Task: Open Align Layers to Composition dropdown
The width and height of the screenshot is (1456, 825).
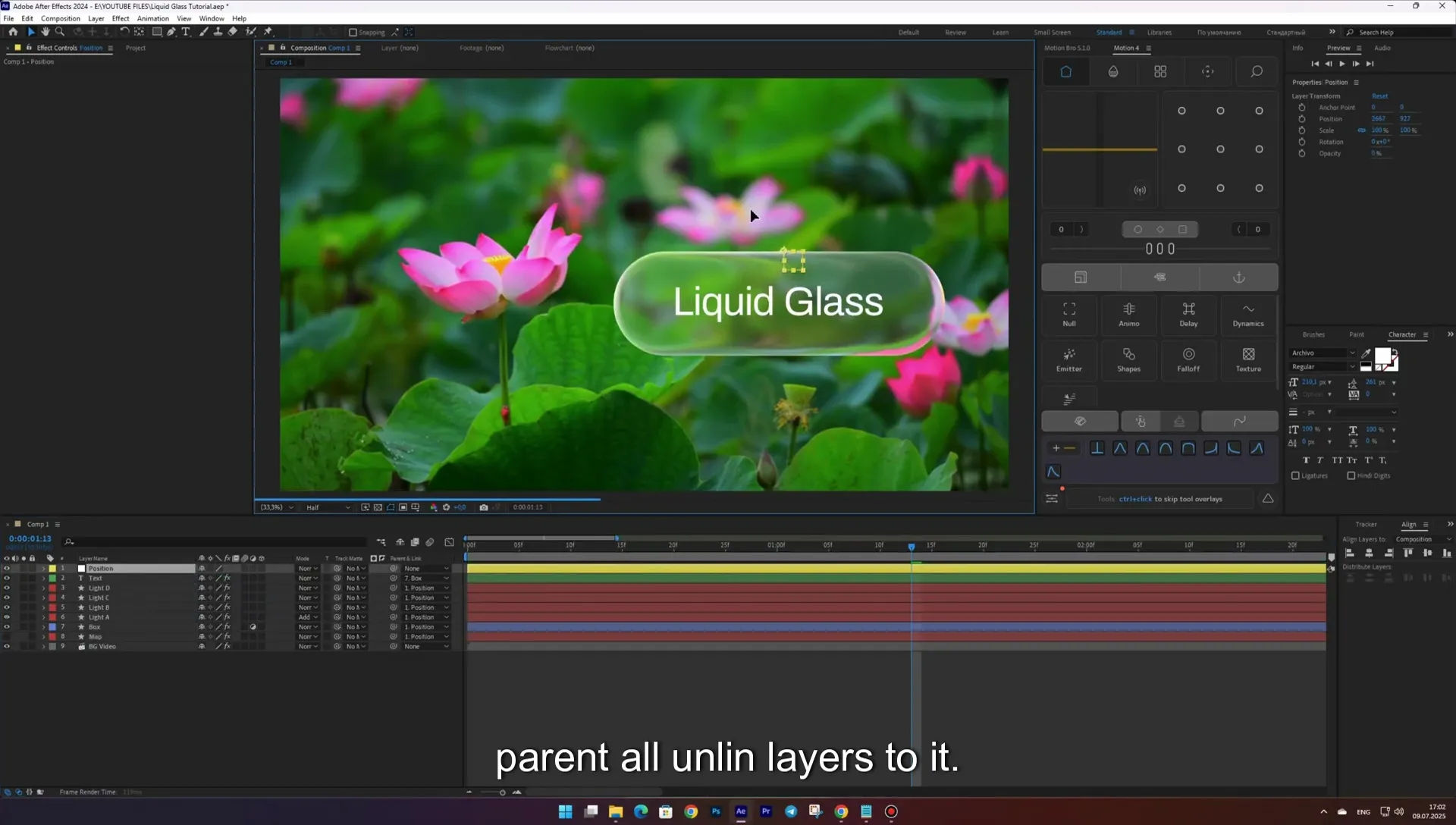Action: [1423, 539]
